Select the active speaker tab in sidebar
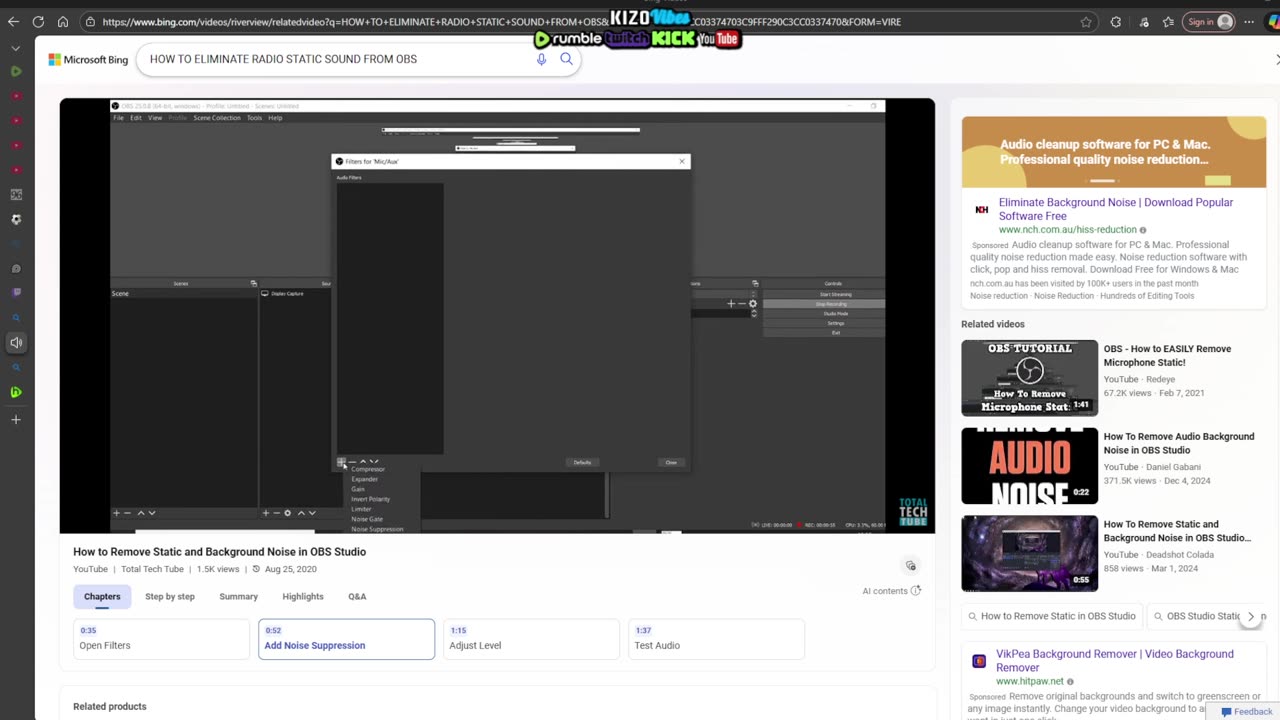 (x=16, y=343)
